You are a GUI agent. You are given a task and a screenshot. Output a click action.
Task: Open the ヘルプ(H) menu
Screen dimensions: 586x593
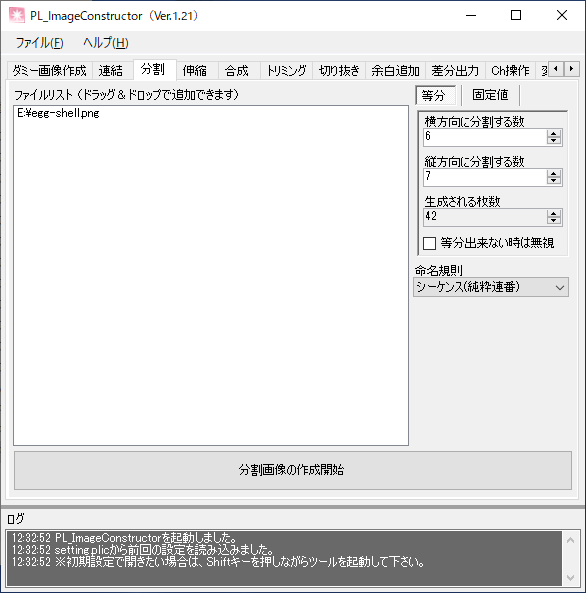tap(106, 43)
